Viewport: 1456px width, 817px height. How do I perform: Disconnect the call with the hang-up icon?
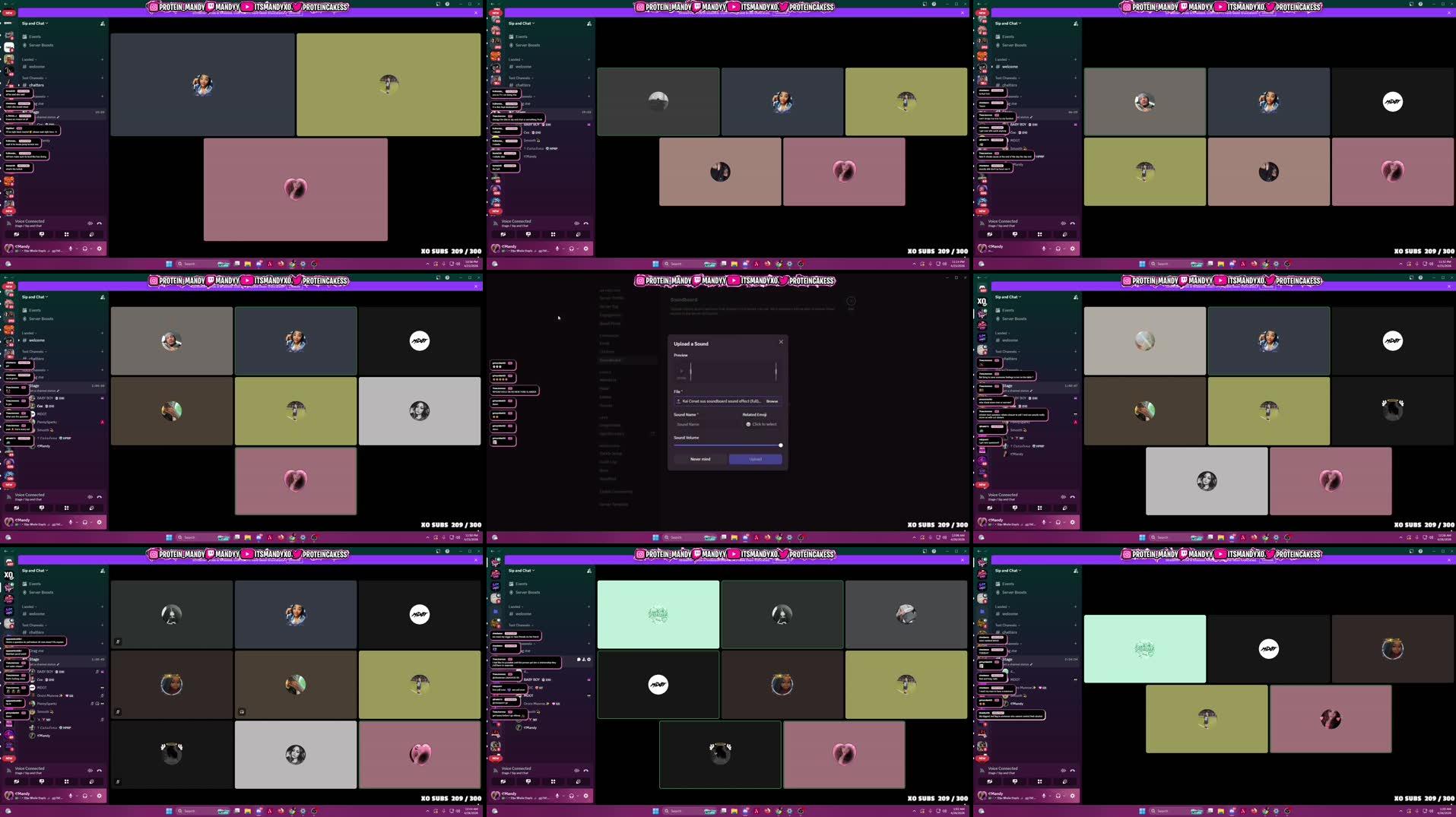click(100, 223)
